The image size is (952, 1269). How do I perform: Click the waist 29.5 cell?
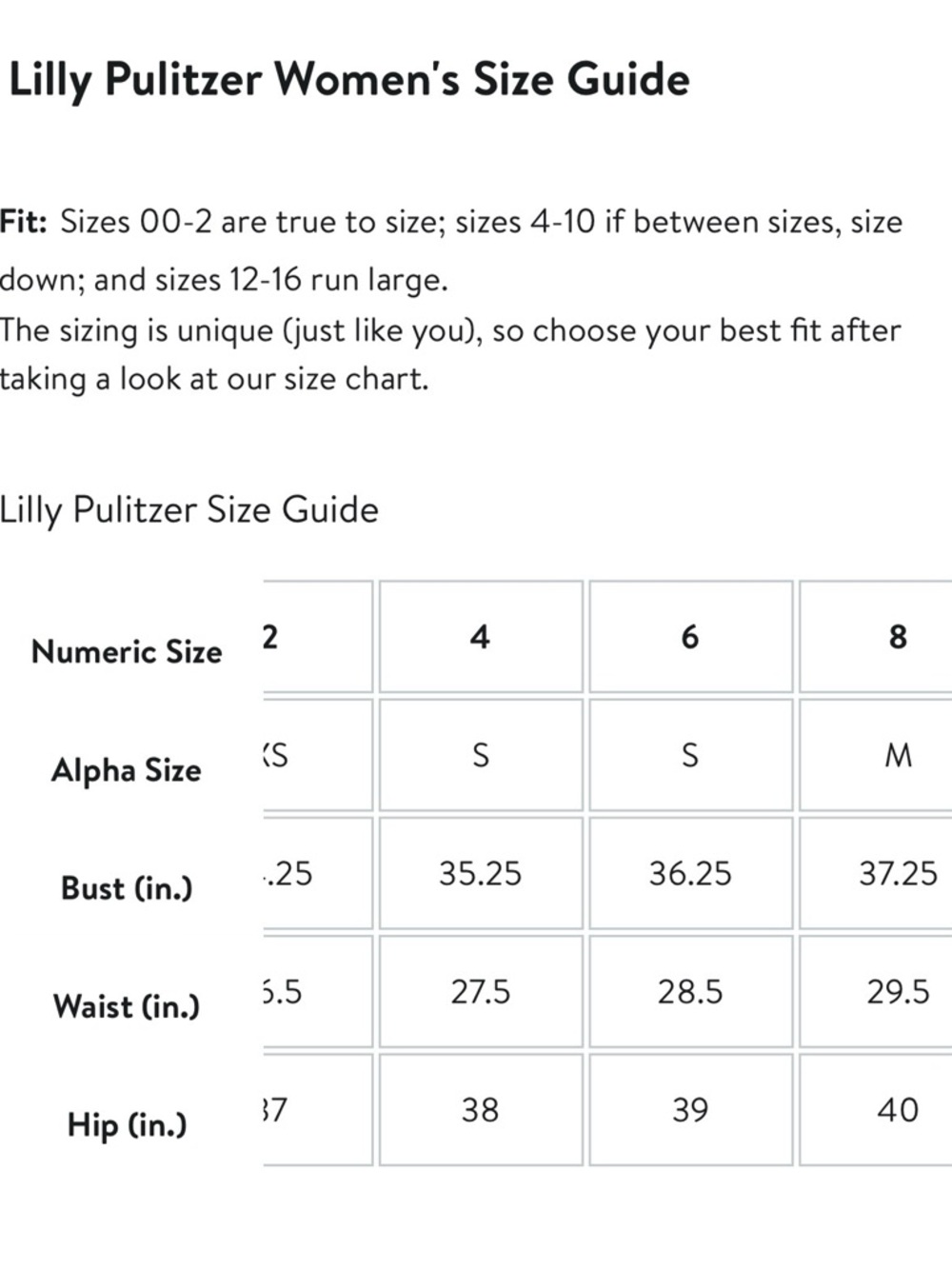pyautogui.click(x=876, y=991)
